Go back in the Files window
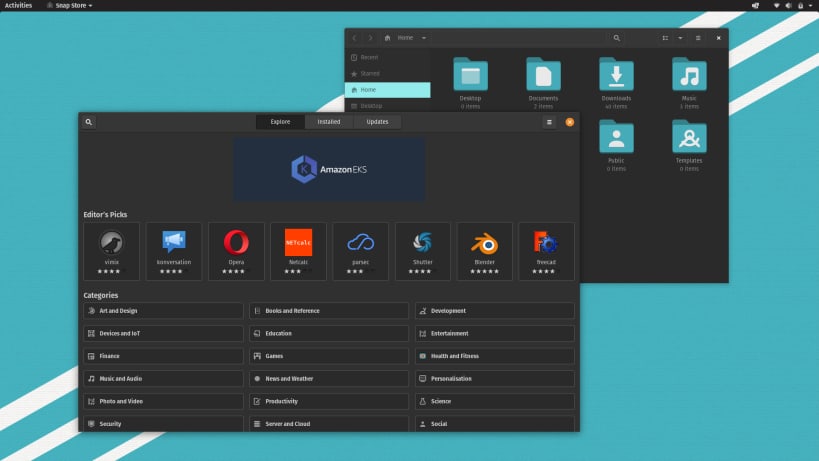819x461 pixels. coord(354,38)
